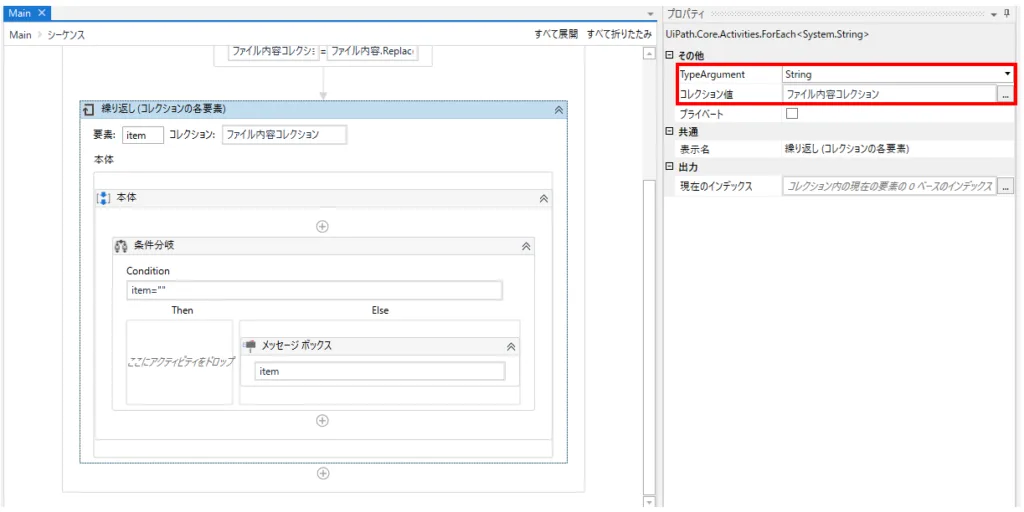
Task: Click すべて展開 to expand all
Action: point(556,35)
